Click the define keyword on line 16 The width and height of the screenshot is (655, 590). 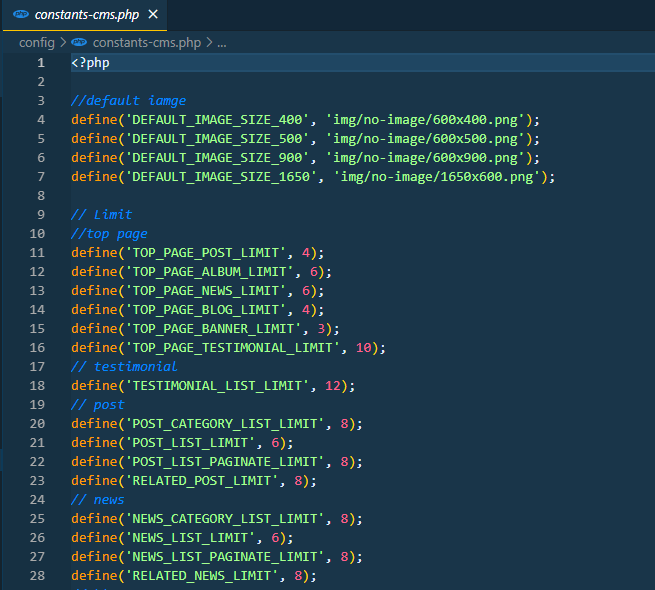click(x=94, y=348)
